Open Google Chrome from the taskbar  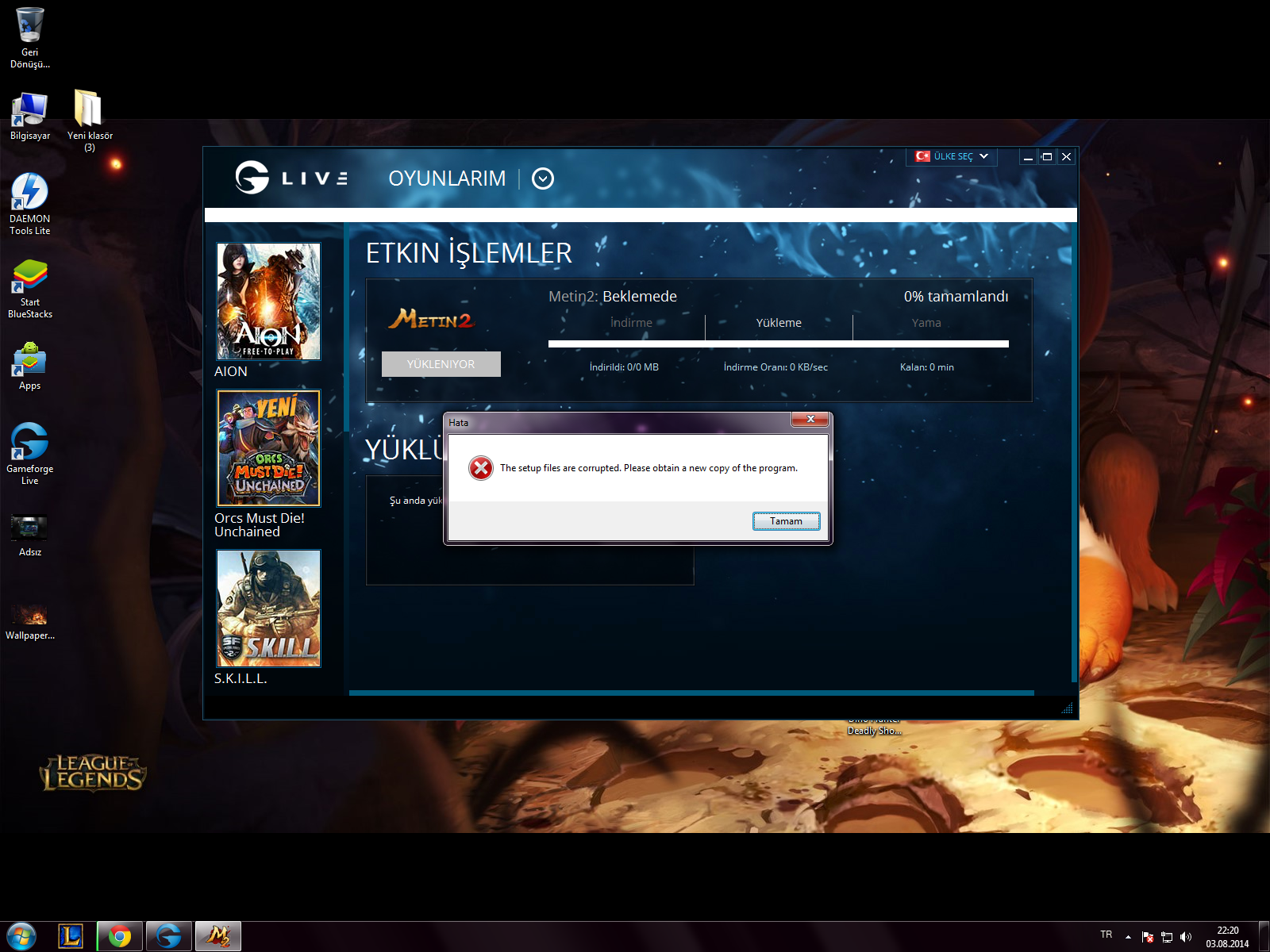120,936
